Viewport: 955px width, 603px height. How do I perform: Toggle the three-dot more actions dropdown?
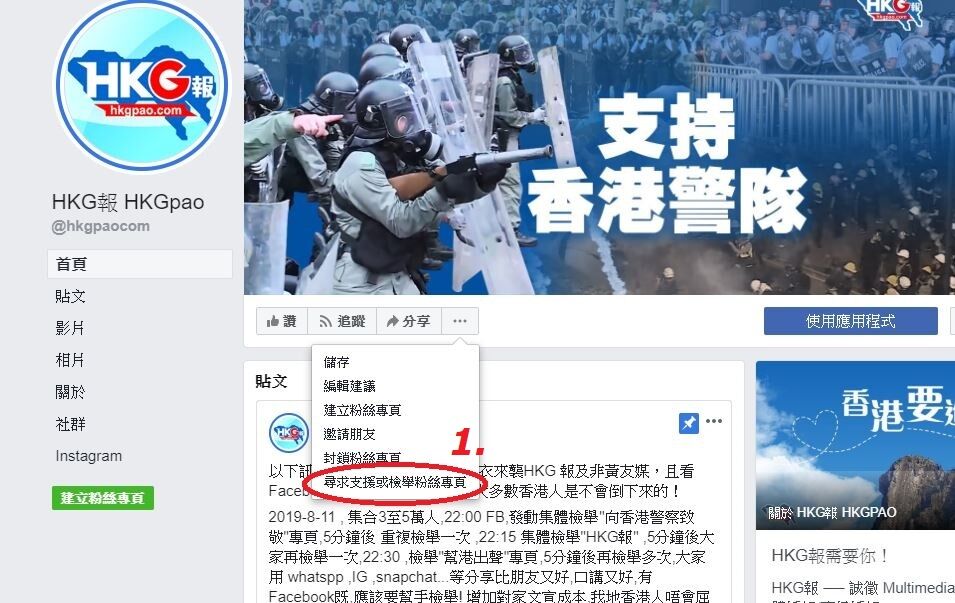click(460, 321)
